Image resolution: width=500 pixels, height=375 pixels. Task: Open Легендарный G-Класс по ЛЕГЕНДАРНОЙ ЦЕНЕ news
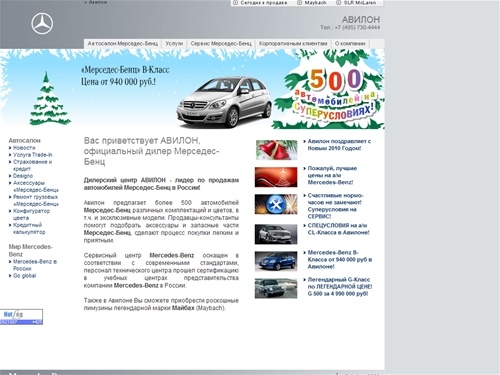tap(340, 287)
